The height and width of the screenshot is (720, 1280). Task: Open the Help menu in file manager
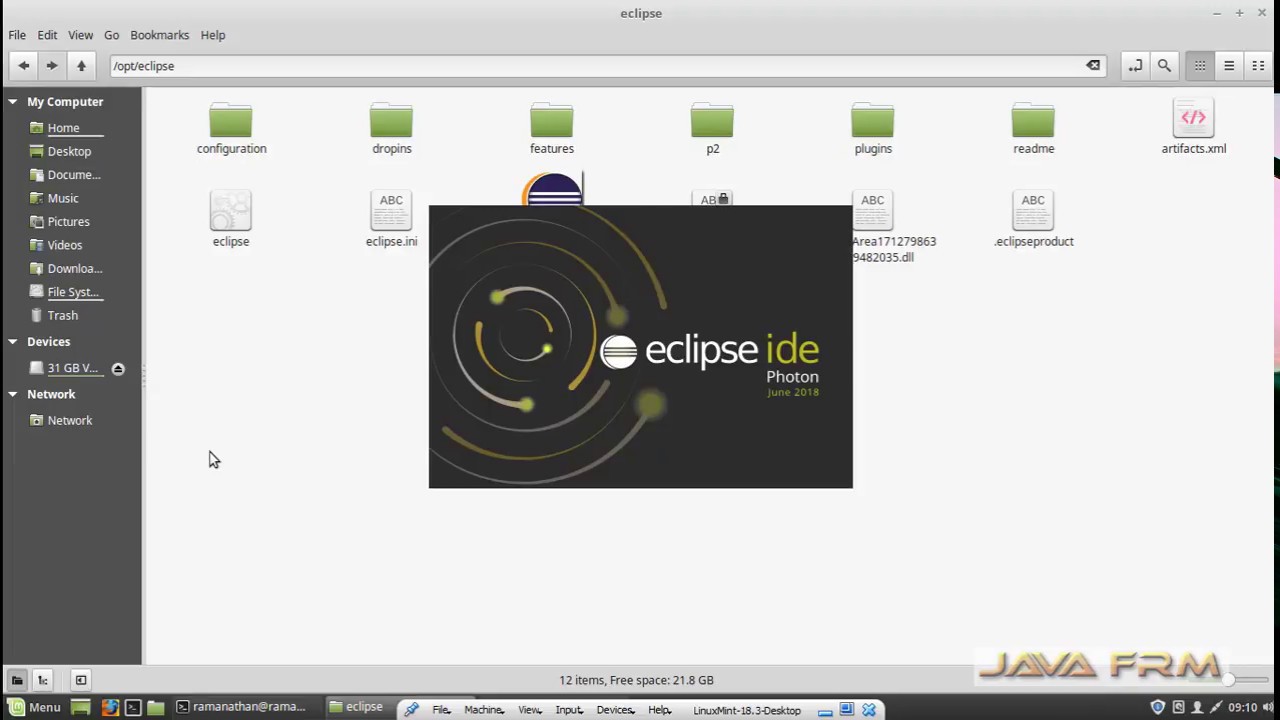(x=213, y=35)
